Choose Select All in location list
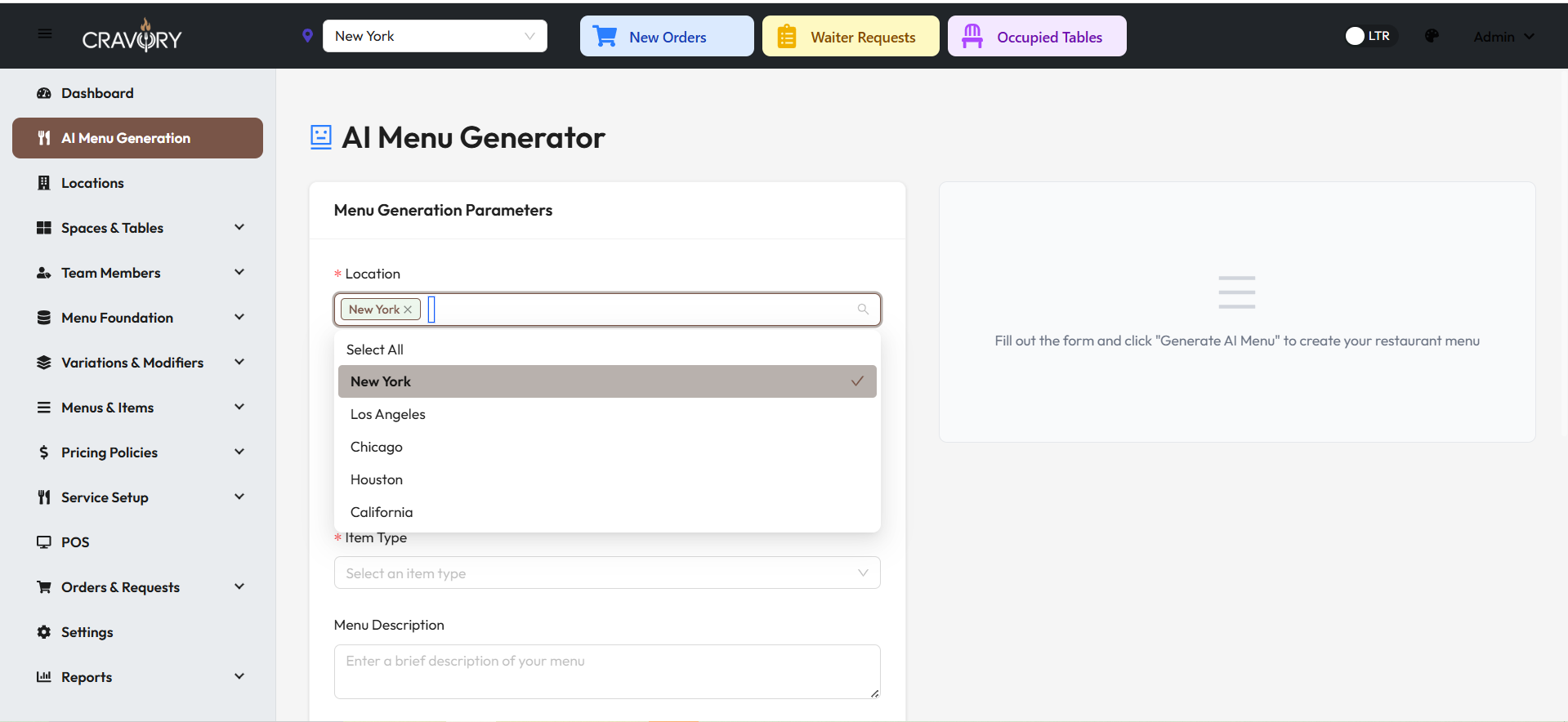This screenshot has height=722, width=1568. (375, 350)
